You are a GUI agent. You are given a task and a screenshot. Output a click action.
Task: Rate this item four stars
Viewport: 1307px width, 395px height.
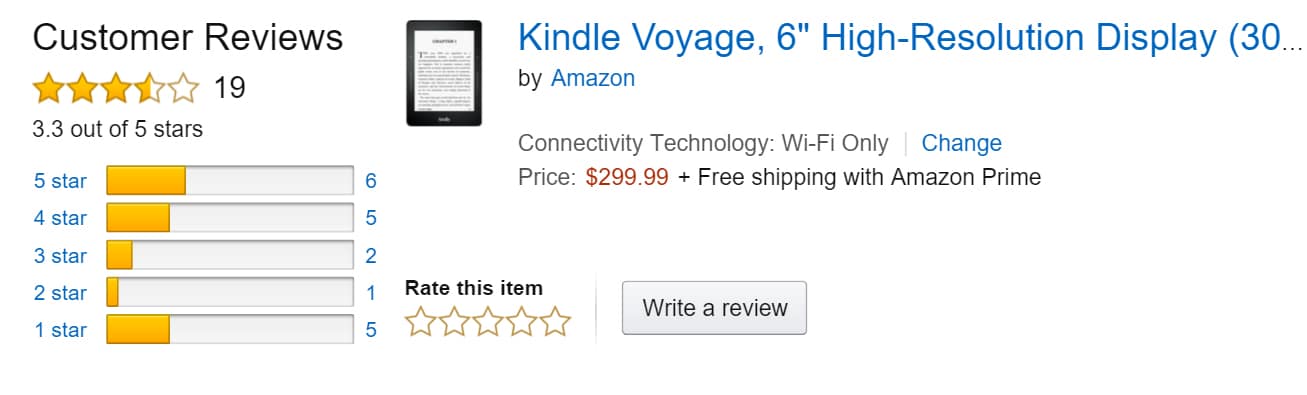pyautogui.click(x=522, y=323)
